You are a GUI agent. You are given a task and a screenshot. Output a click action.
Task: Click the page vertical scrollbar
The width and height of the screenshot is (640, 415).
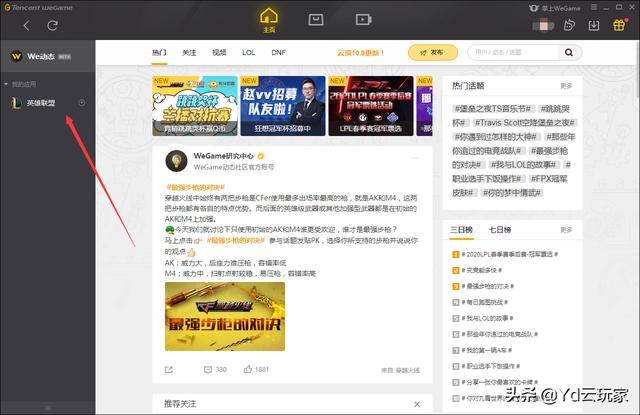click(638, 69)
